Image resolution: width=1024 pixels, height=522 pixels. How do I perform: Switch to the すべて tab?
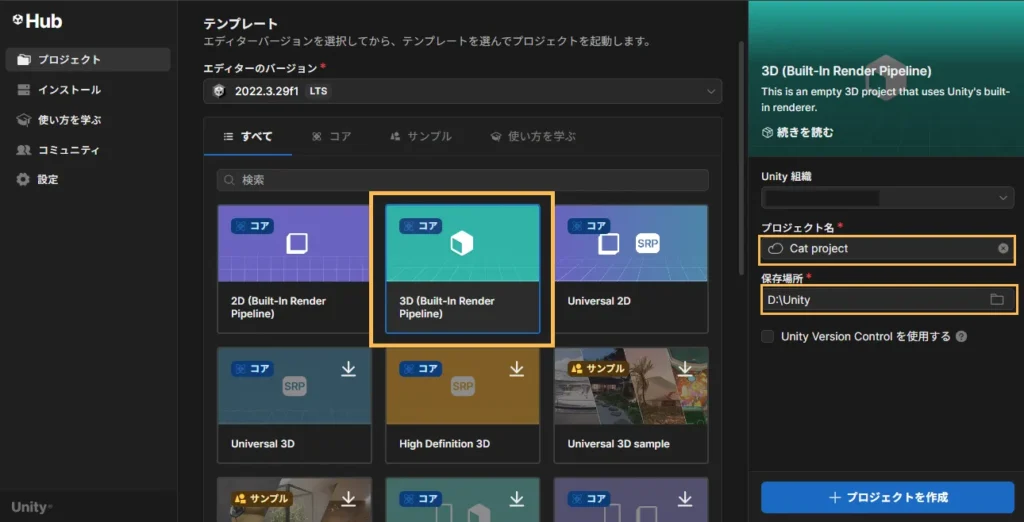(x=248, y=137)
